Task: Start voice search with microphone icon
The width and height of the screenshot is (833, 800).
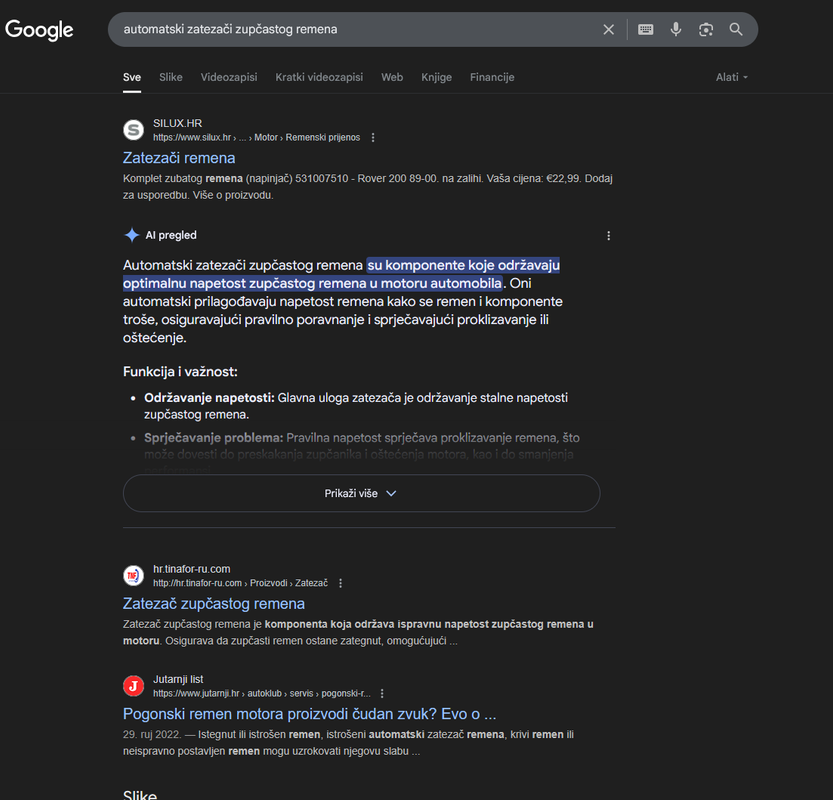Action: point(676,30)
